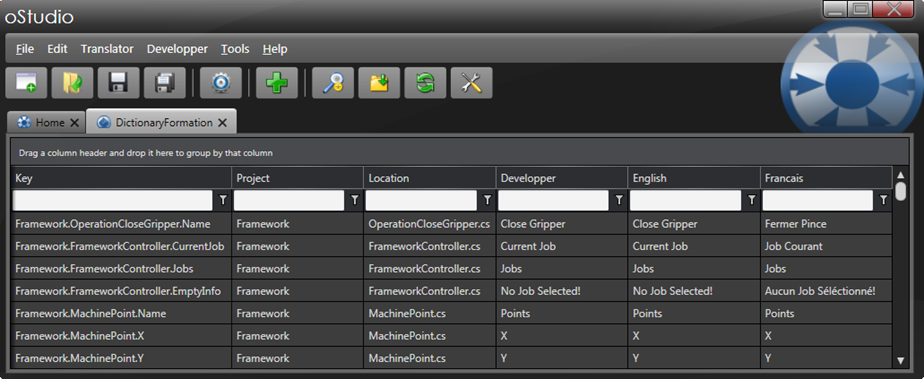This screenshot has width=924, height=379.
Task: Select Framework.MachinePoint.X key cell
Action: (x=121, y=336)
